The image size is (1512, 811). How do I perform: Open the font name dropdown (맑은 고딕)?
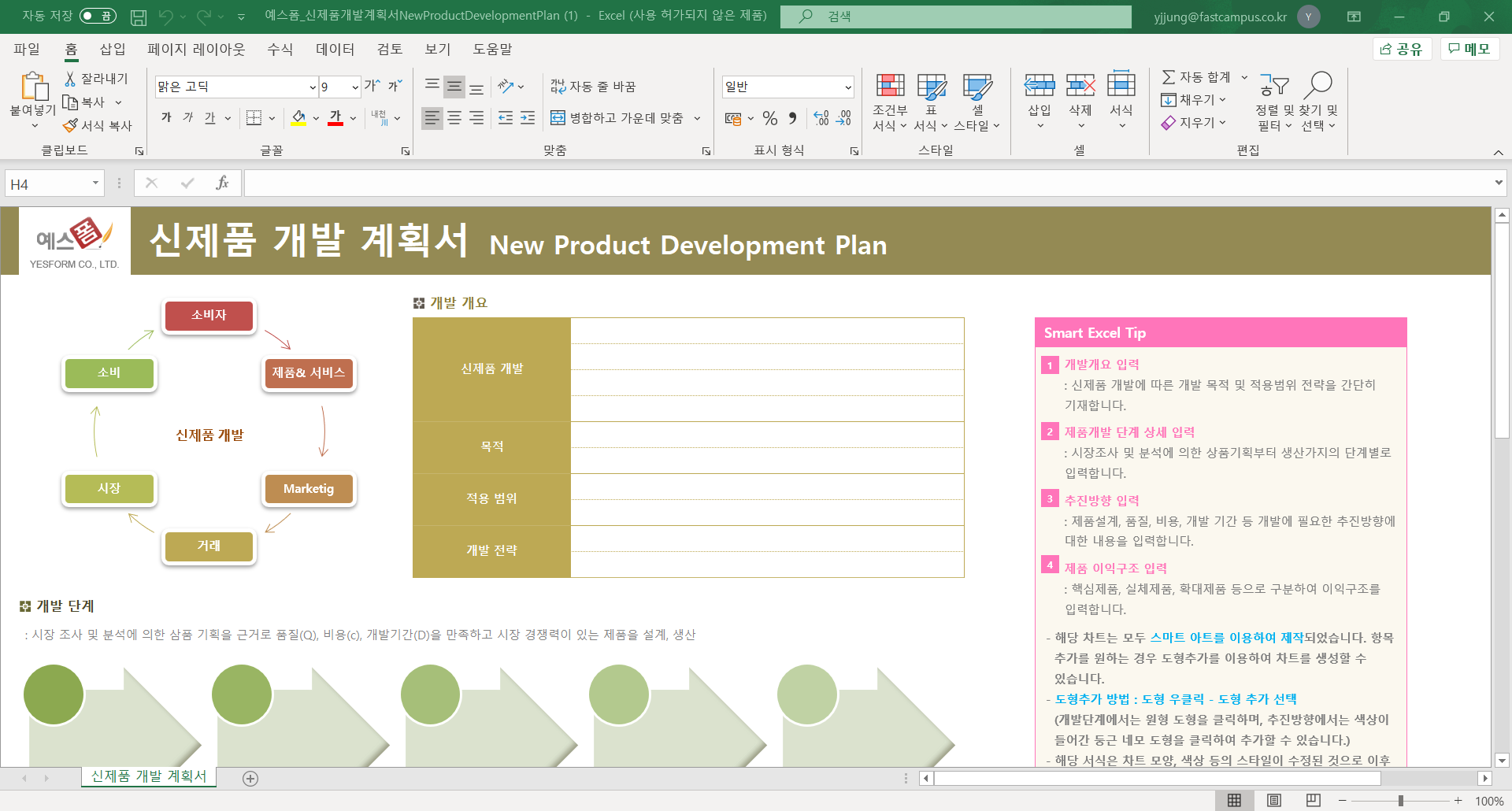click(x=313, y=87)
